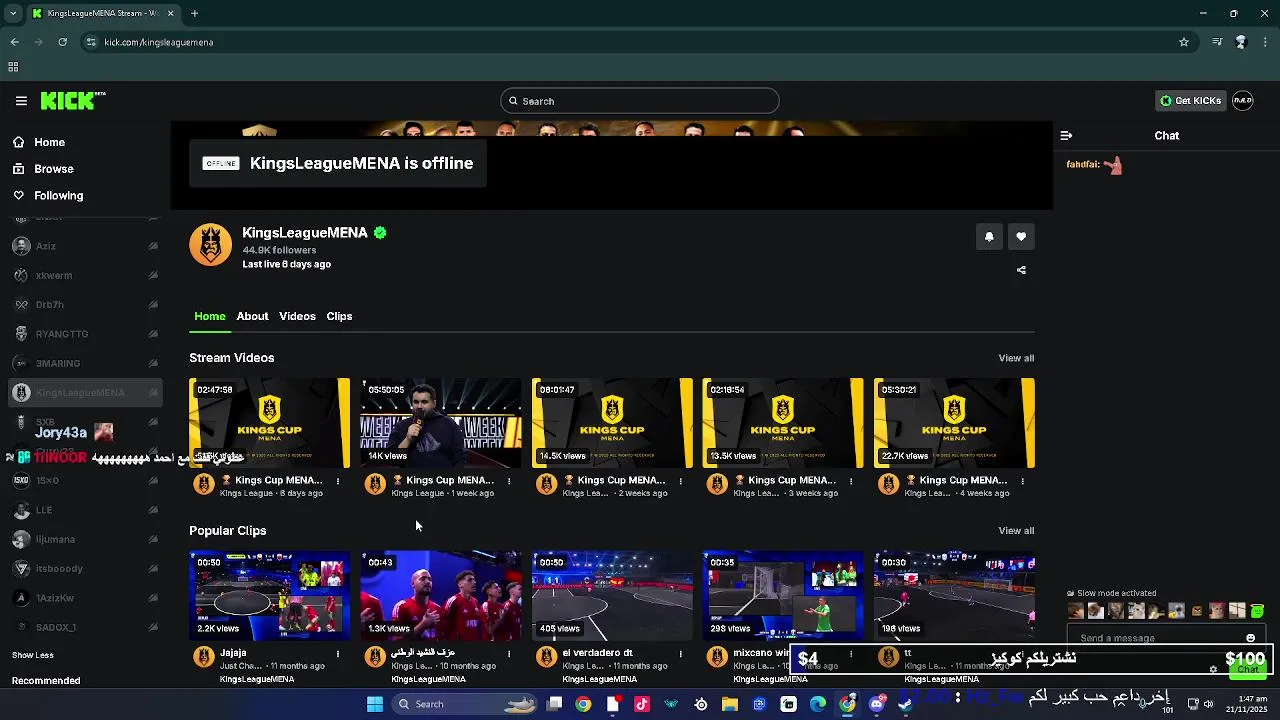The width and height of the screenshot is (1280, 720).
Task: Open options for 8 days ago video
Action: [x=338, y=481]
